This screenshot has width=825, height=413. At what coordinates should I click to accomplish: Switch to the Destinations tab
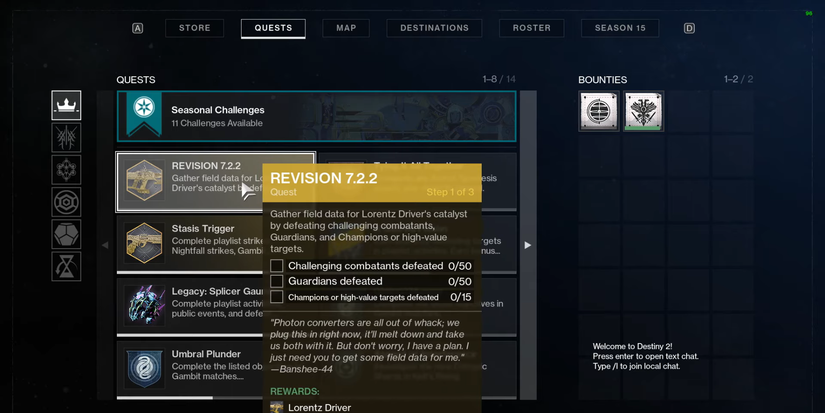(434, 28)
